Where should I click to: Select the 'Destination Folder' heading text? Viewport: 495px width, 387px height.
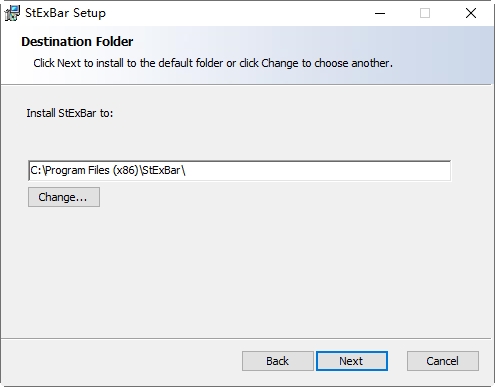pyautogui.click(x=77, y=42)
